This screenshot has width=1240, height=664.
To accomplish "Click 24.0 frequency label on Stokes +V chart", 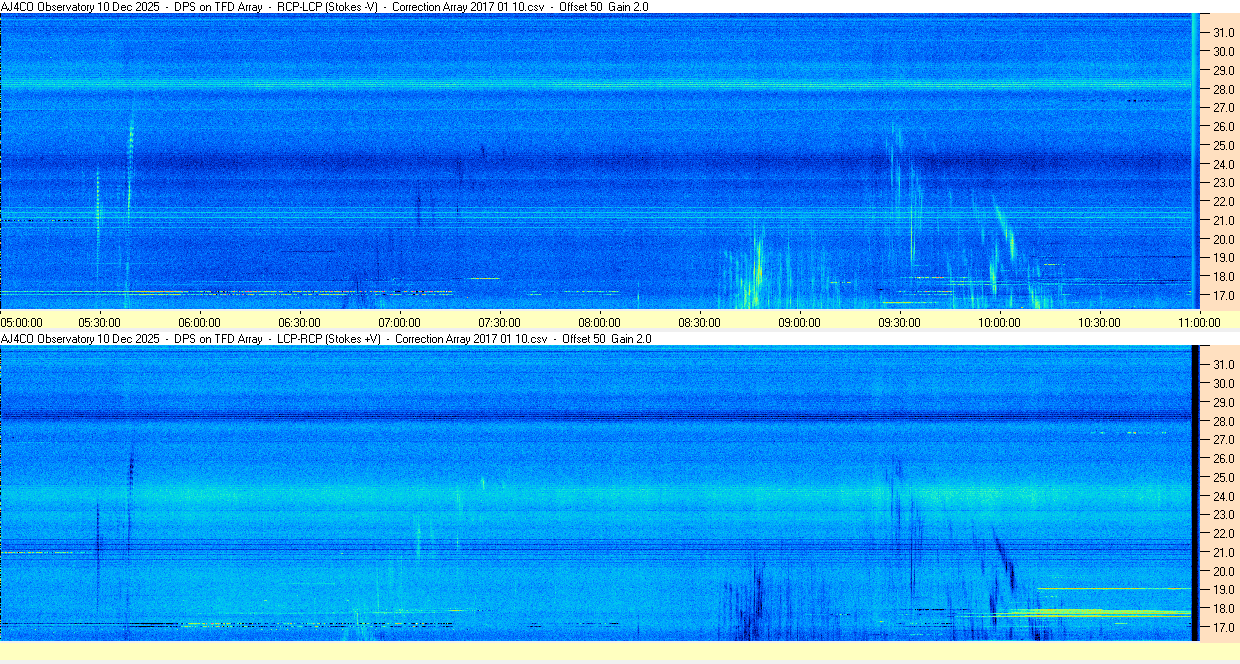I will pos(1224,496).
